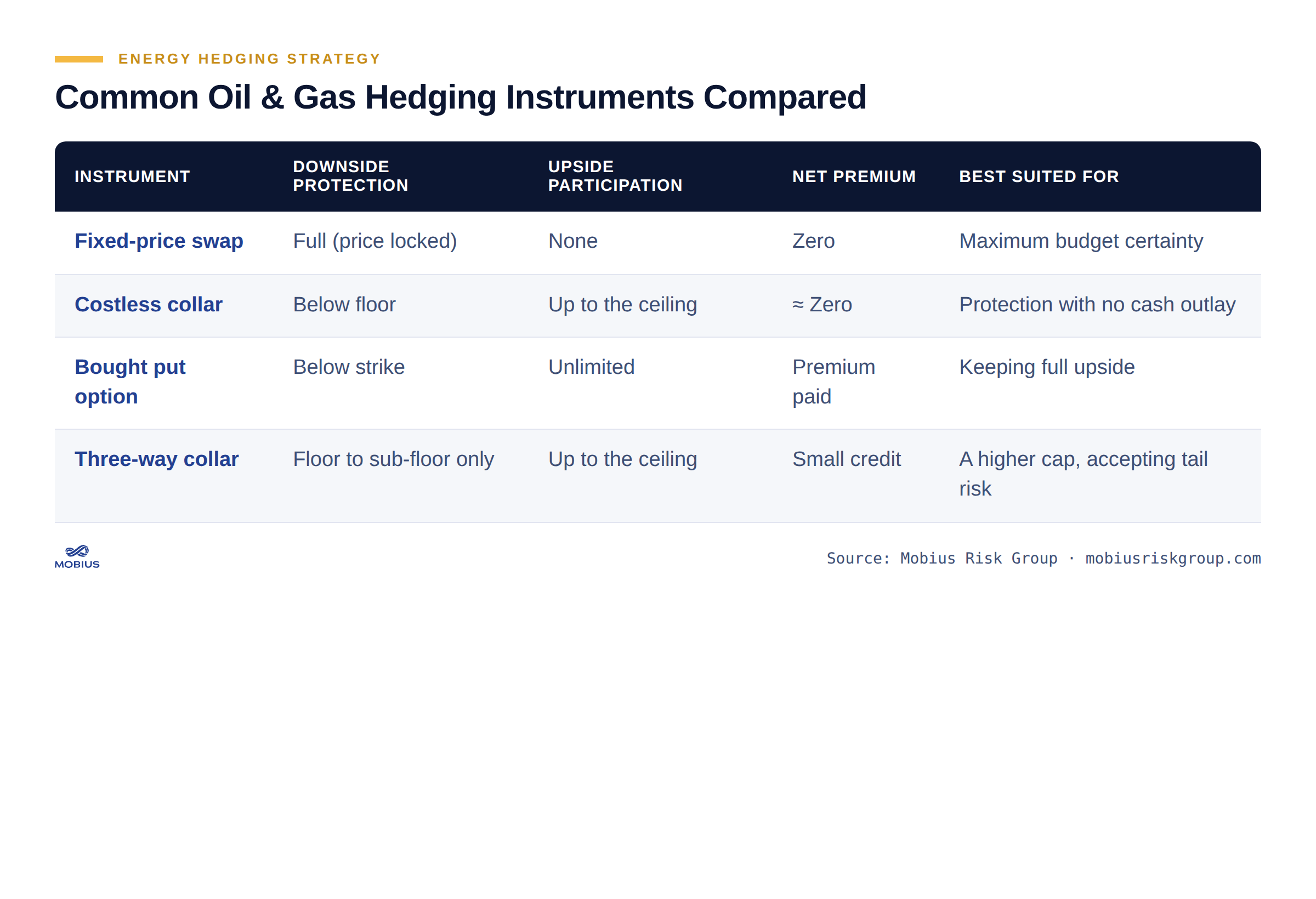
Task: Click the Mobius logo icon
Action: point(77,557)
